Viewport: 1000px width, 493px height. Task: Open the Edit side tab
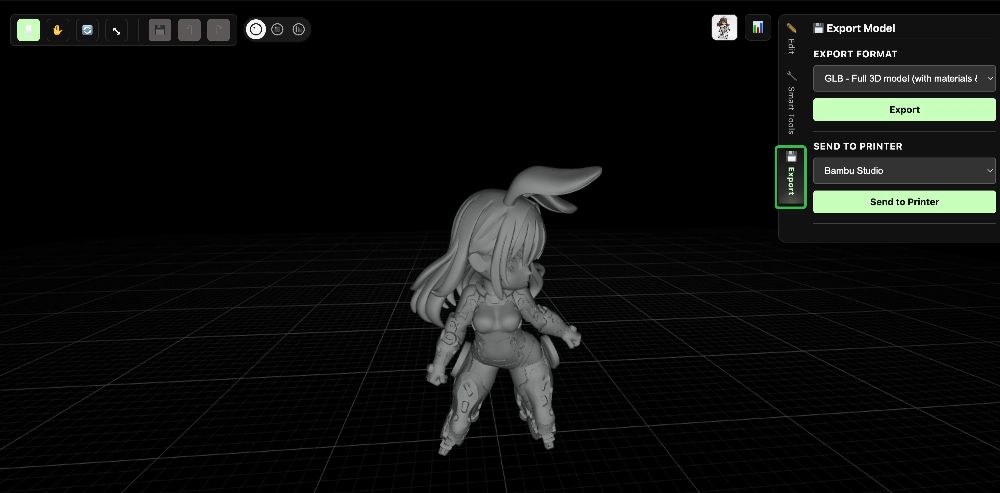pos(791,40)
